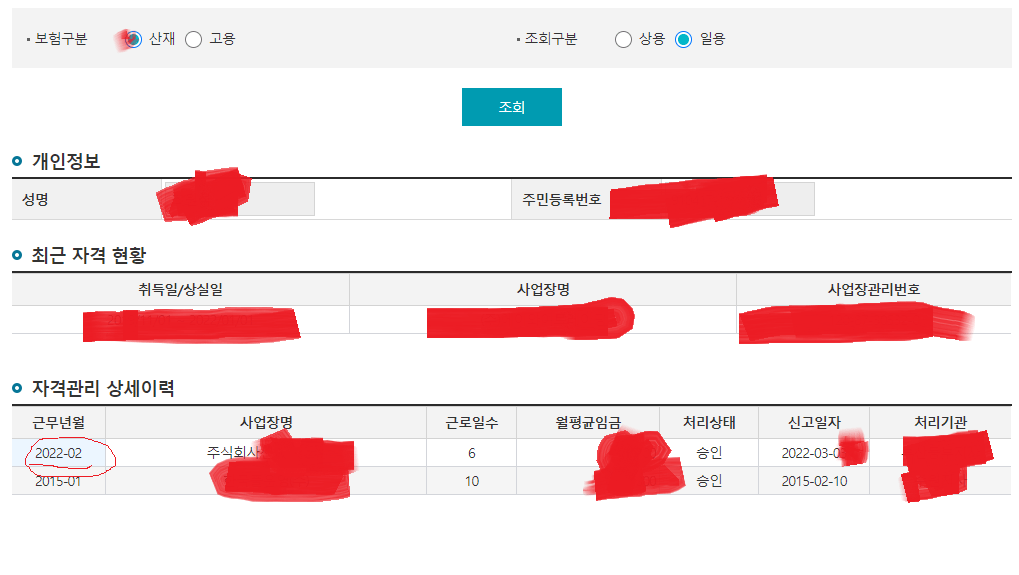The image size is (1019, 575).
Task: Click the bullet icon beside 최근 자격 현황
Action: (18, 256)
